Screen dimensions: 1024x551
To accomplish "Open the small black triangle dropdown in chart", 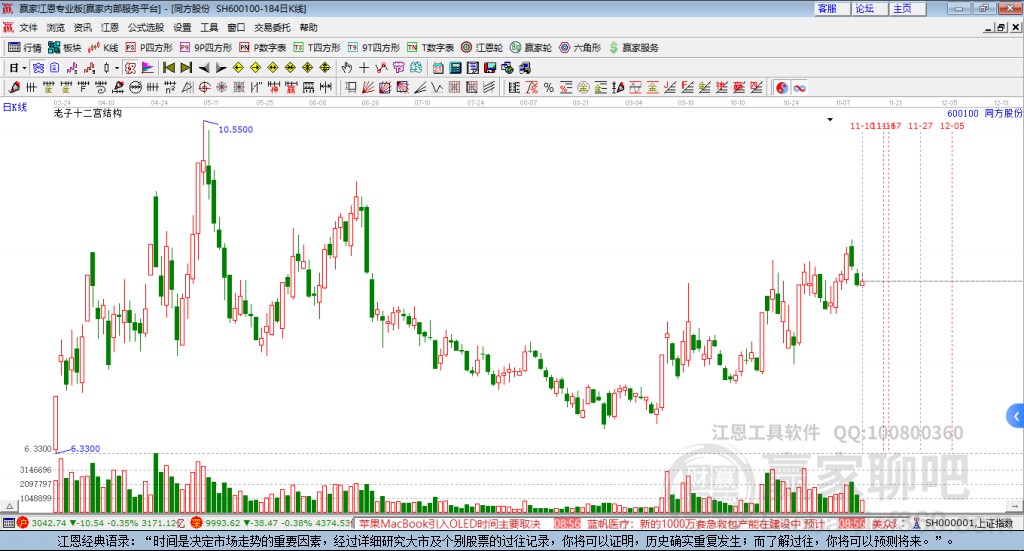I will [x=830, y=119].
